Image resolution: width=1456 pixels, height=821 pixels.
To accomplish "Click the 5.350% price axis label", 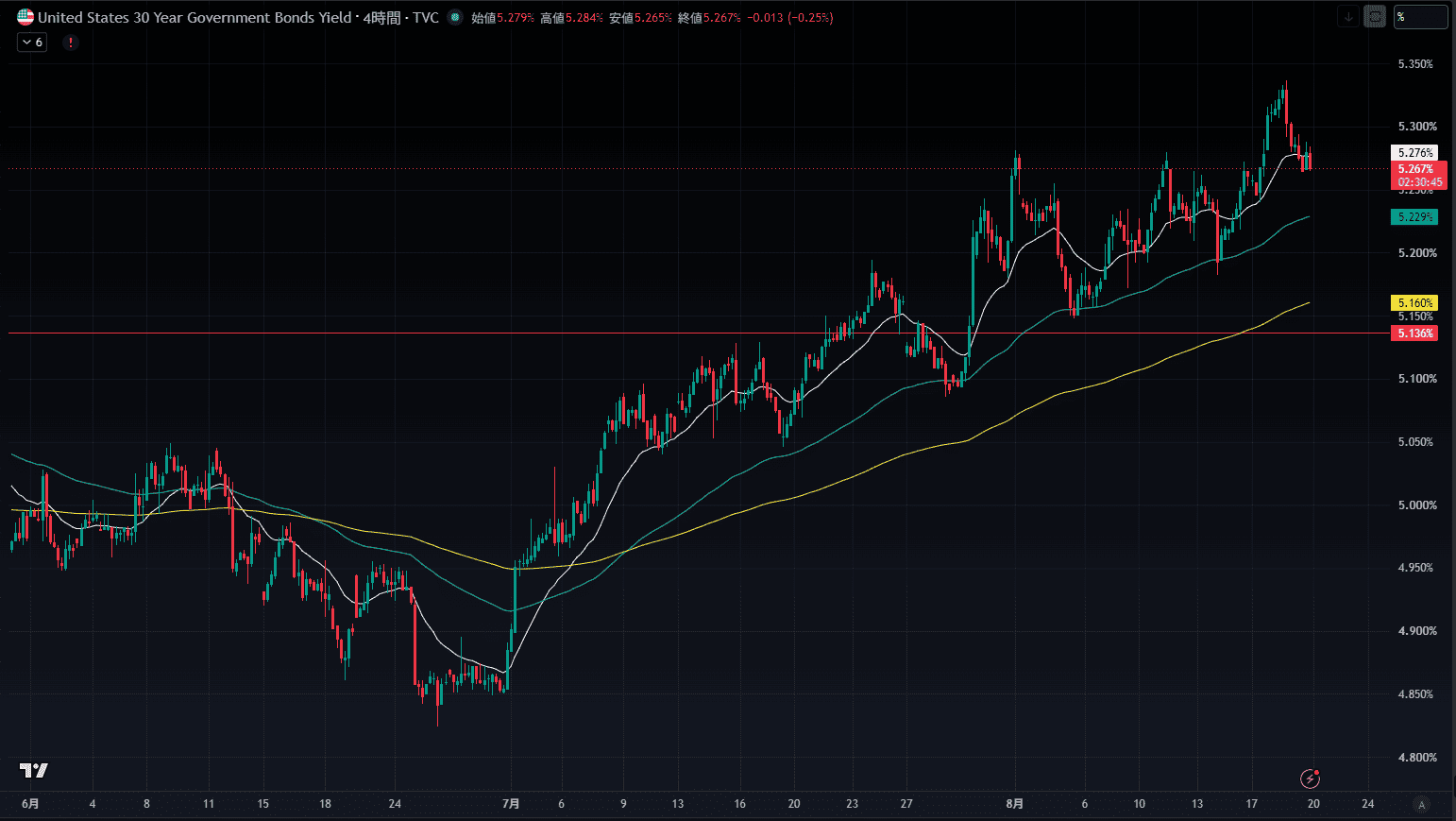I will 1415,64.
